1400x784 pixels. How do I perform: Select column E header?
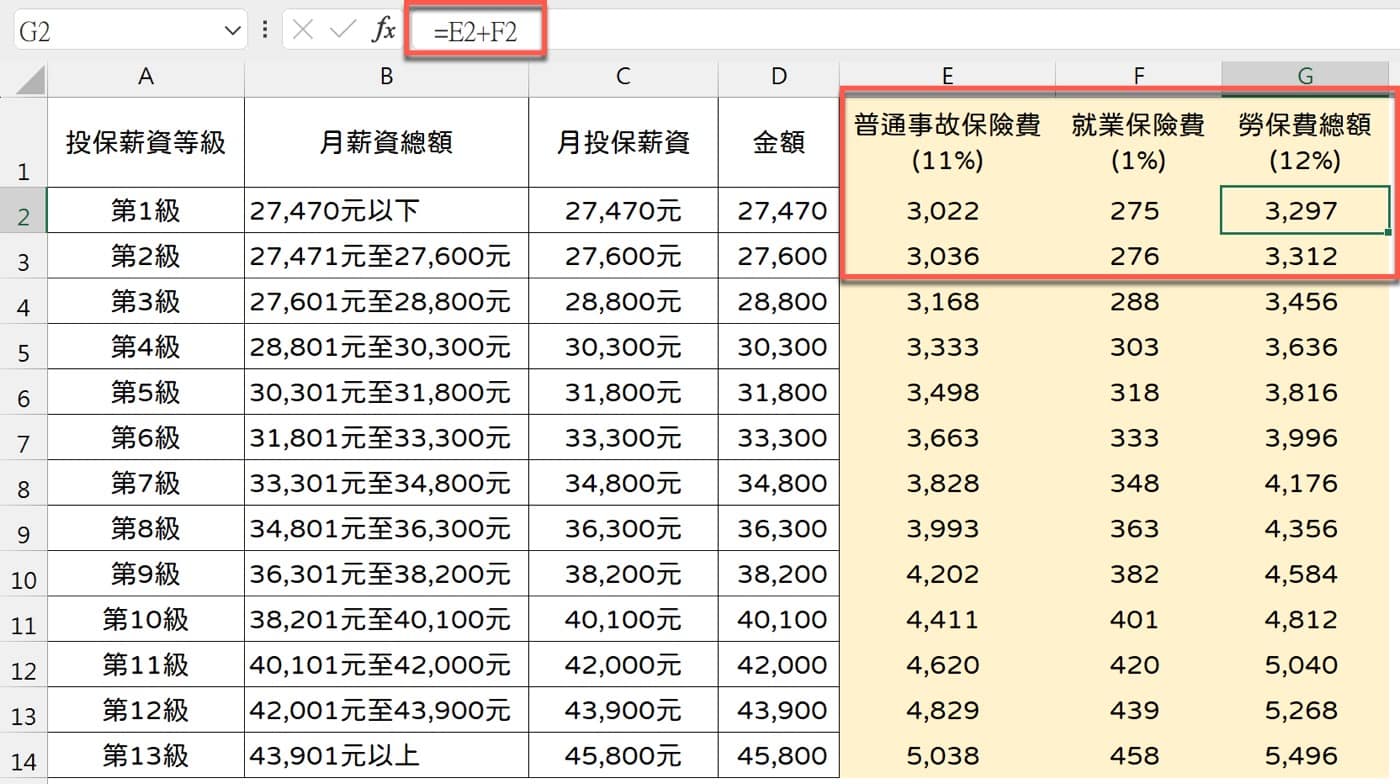point(947,77)
